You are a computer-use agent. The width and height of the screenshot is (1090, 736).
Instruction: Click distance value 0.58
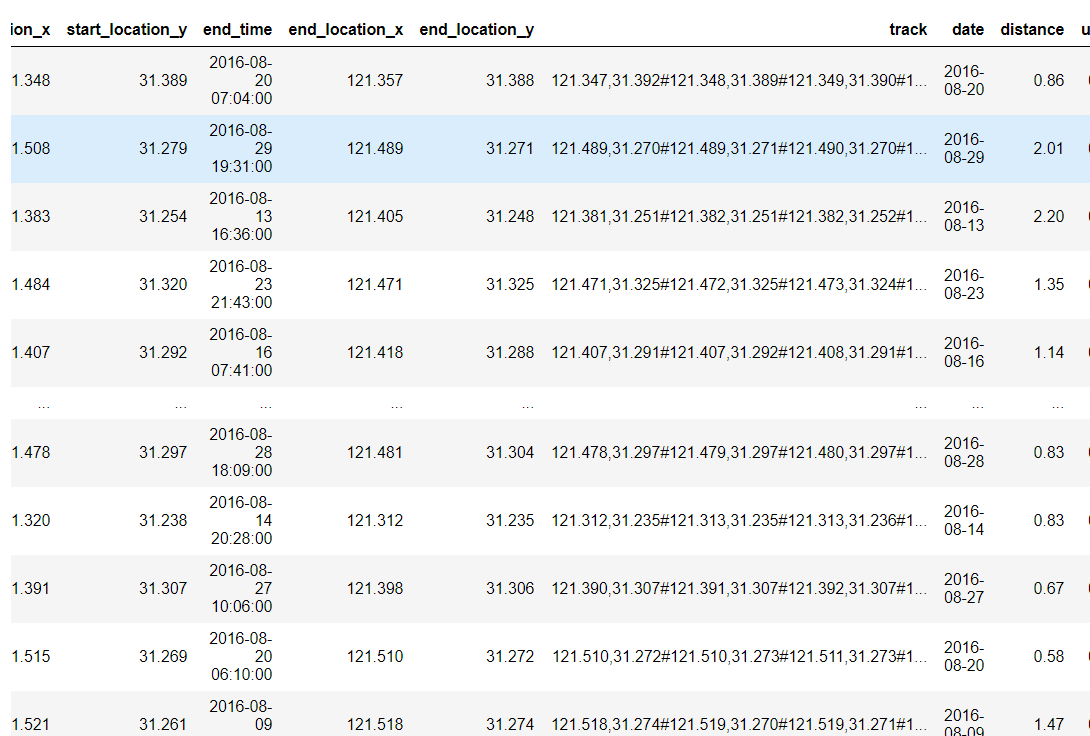coord(1048,657)
